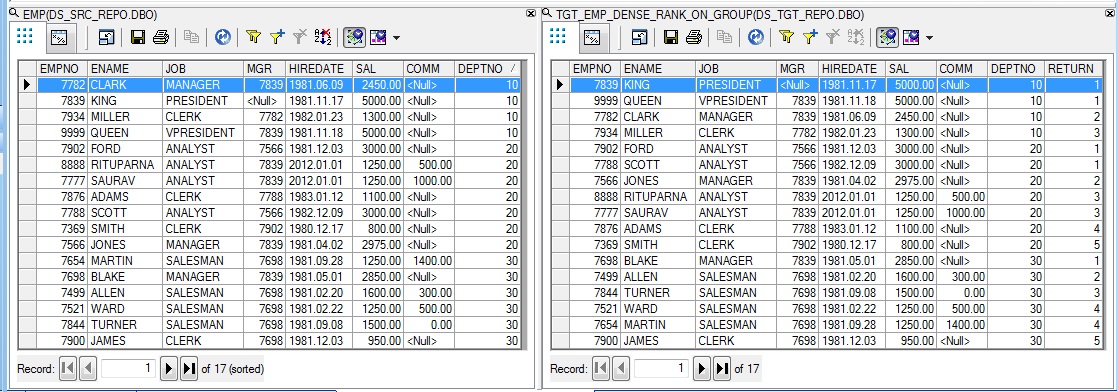Click the copy icon in EMP toolbar
The image size is (1117, 392).
click(x=191, y=37)
